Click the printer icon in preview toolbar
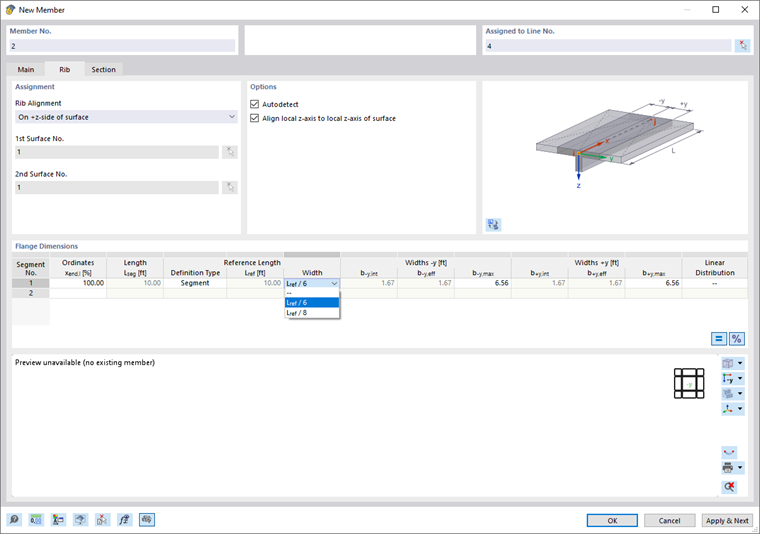 point(728,468)
